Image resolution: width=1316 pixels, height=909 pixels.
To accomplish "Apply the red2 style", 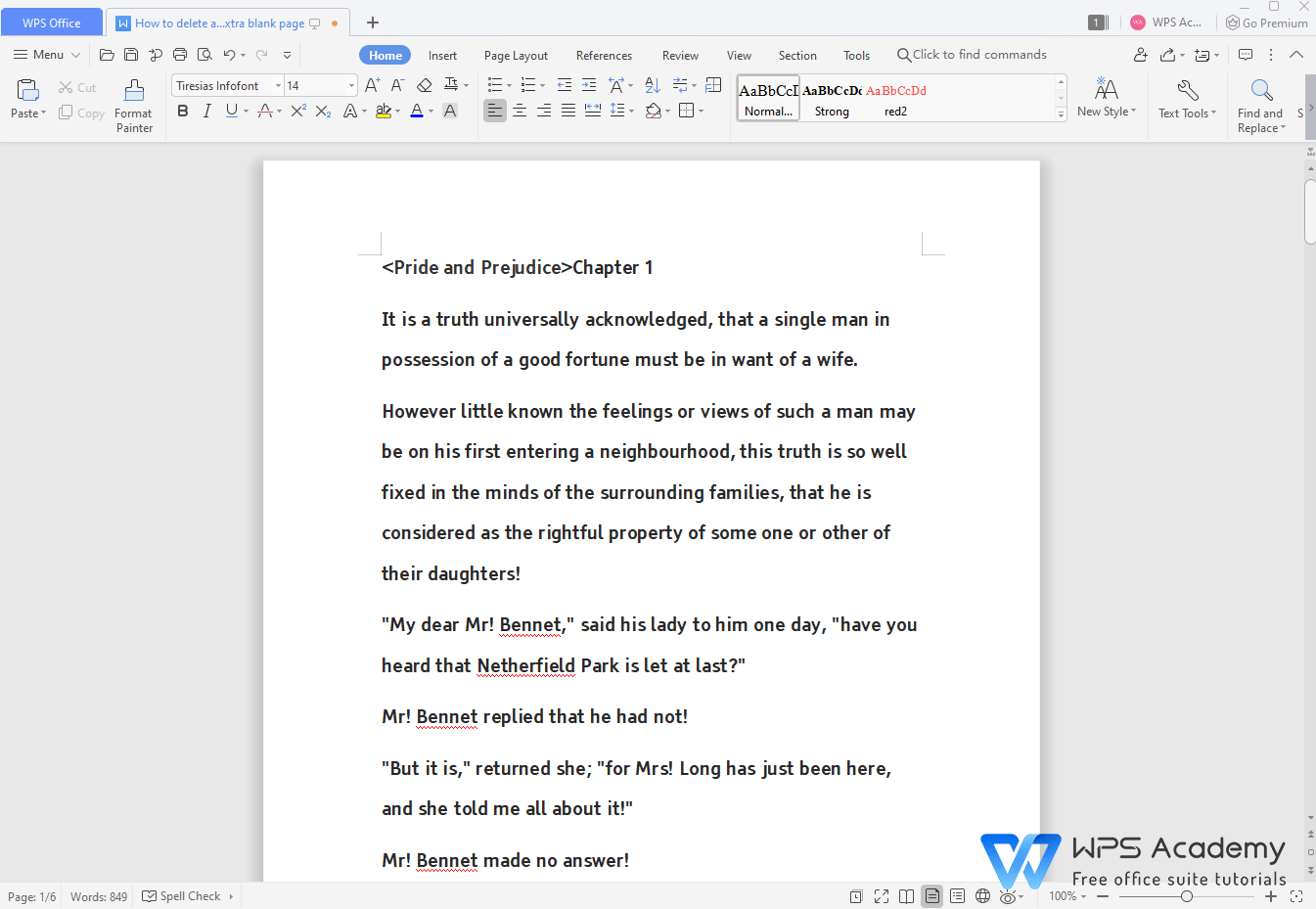I will 895,99.
